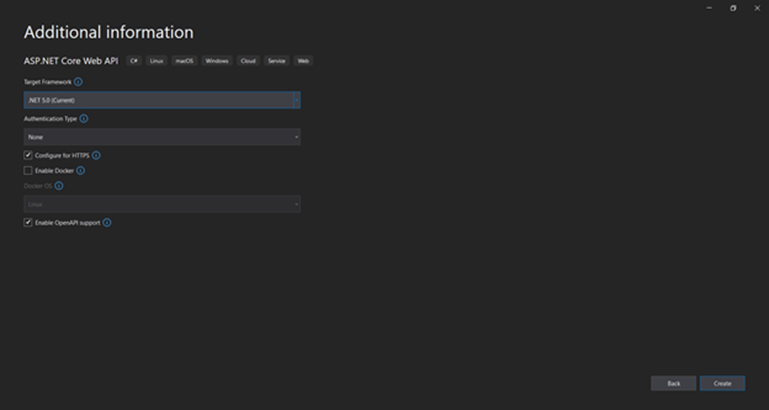Click the macOS tag
The image size is (769, 410).
[184, 61]
